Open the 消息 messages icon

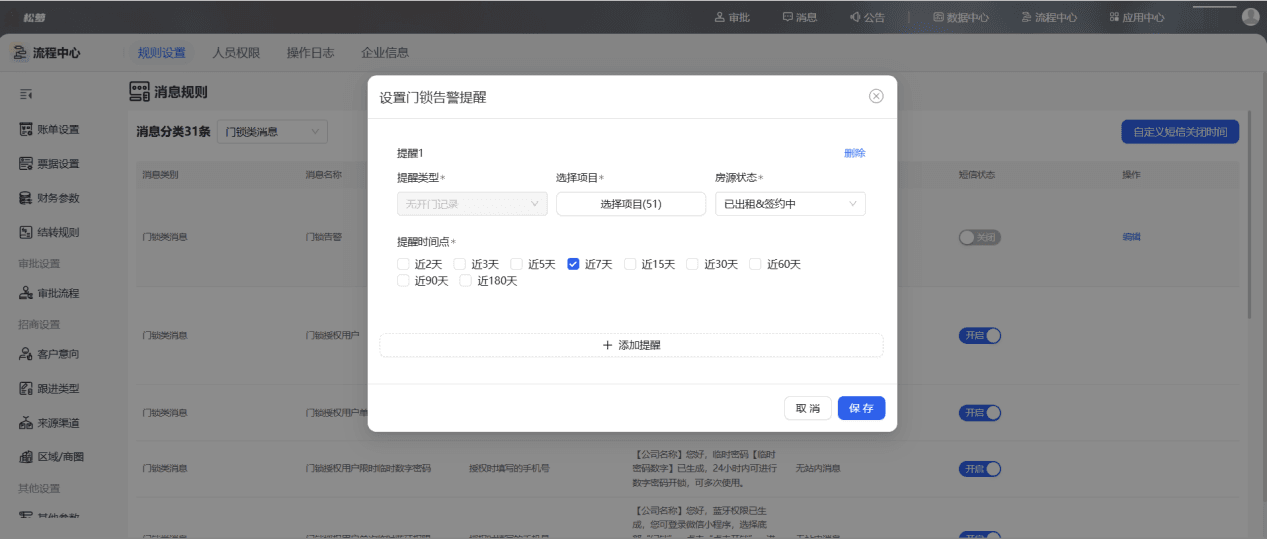(788, 17)
